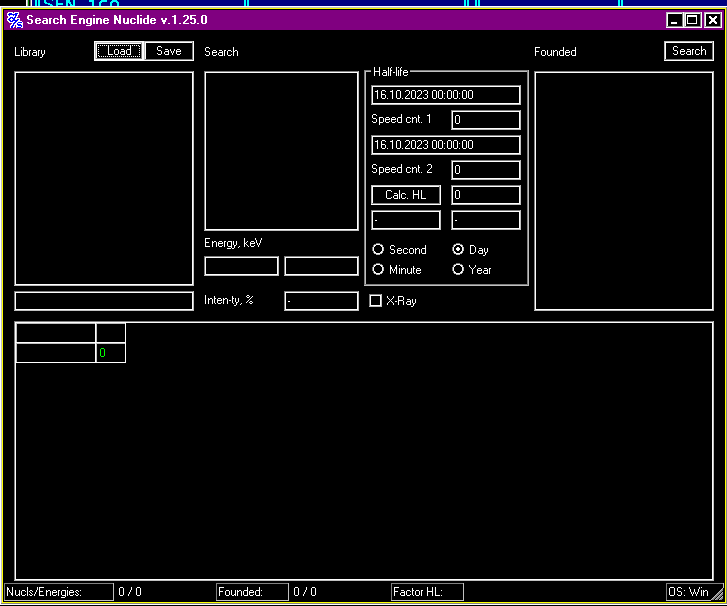Choose the Day time unit option

coord(458,250)
